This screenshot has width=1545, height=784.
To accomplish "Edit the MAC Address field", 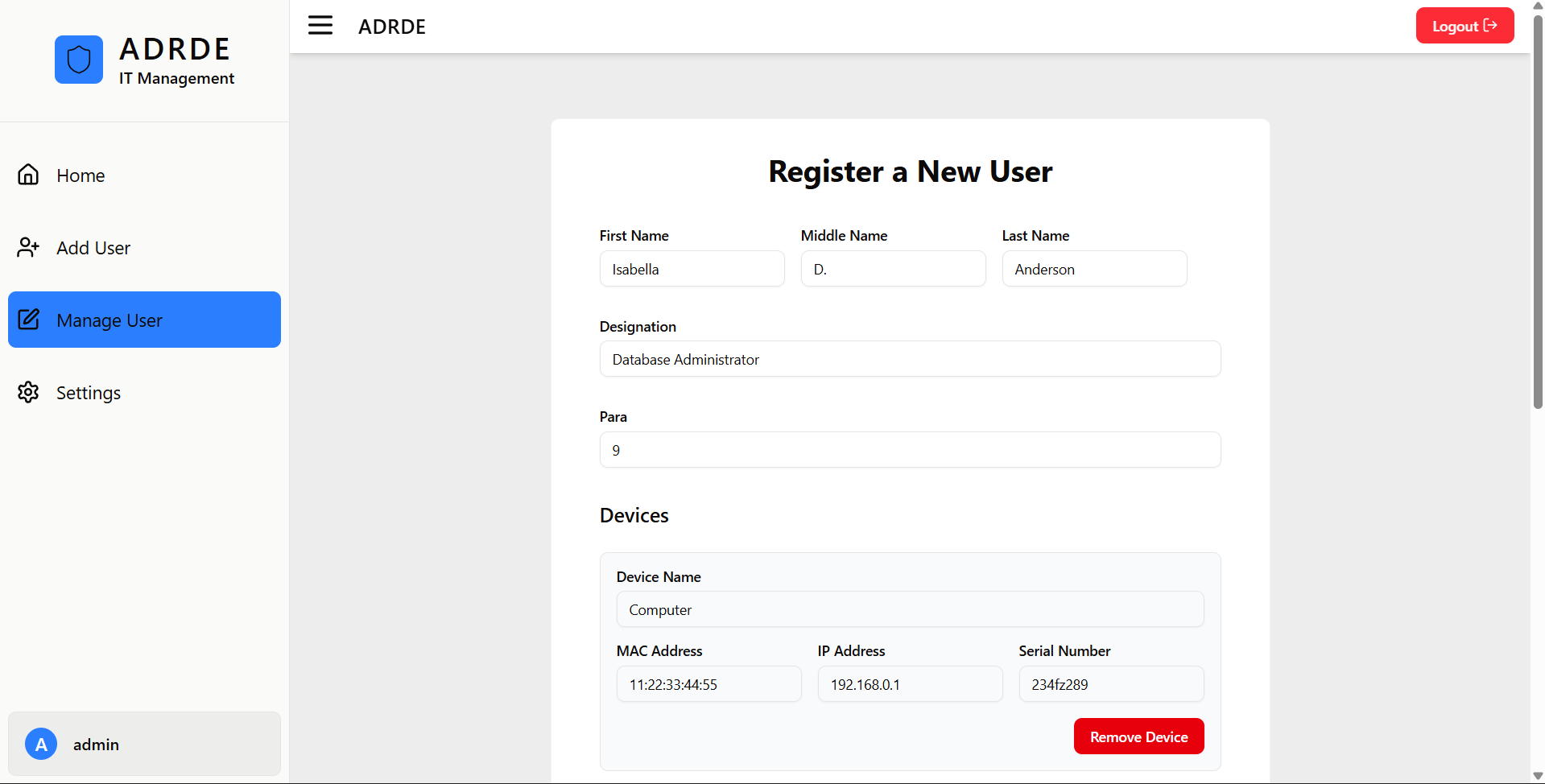I will [708, 684].
